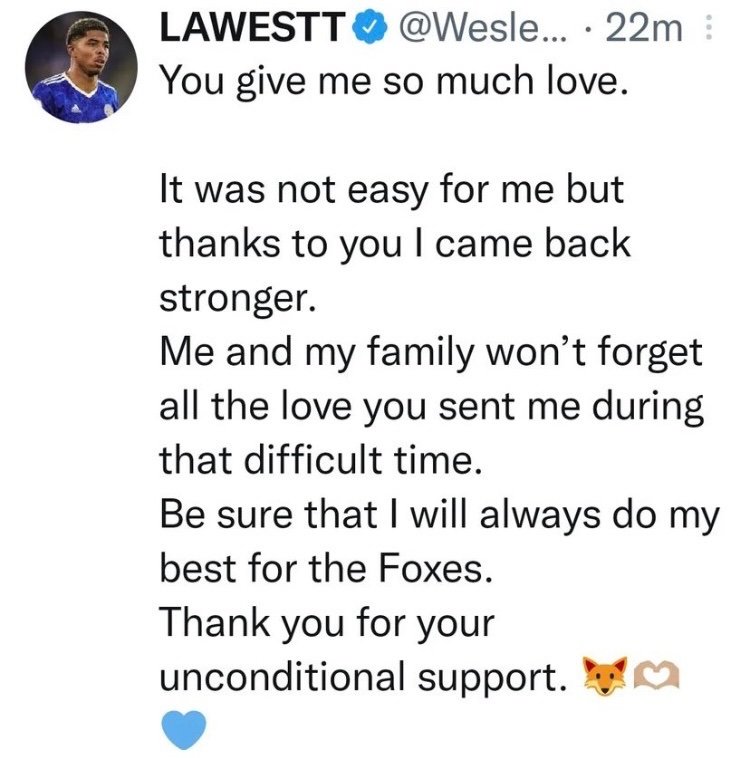Click the LAWESTT display name
750x758 pixels.
click(x=251, y=28)
